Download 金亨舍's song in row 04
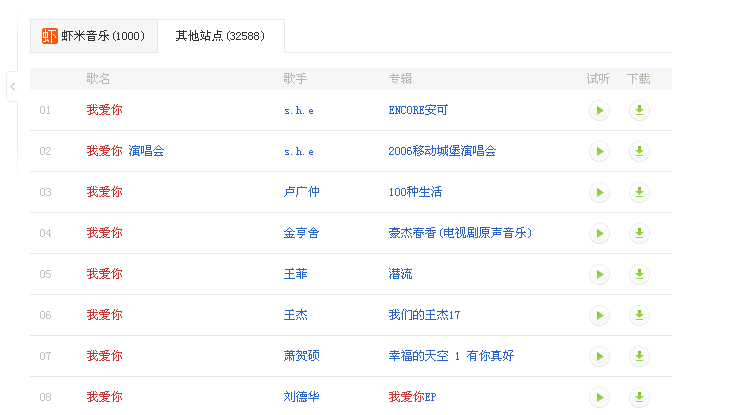 coord(639,234)
